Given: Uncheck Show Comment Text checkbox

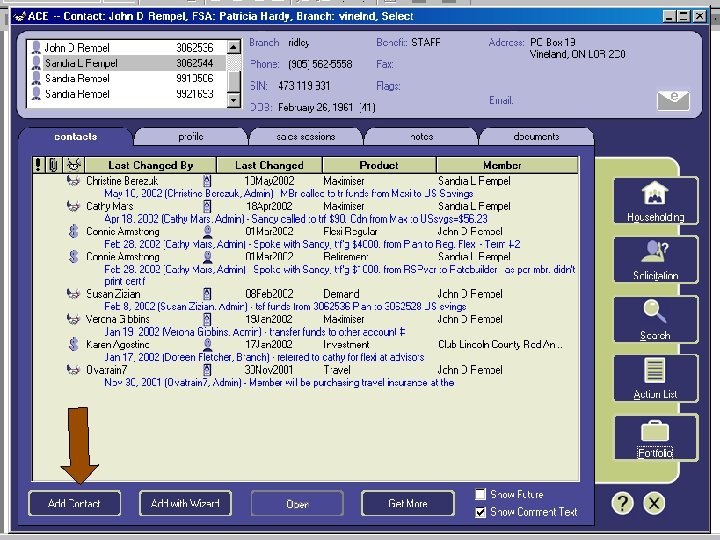Looking at the screenshot, I should tap(480, 512).
